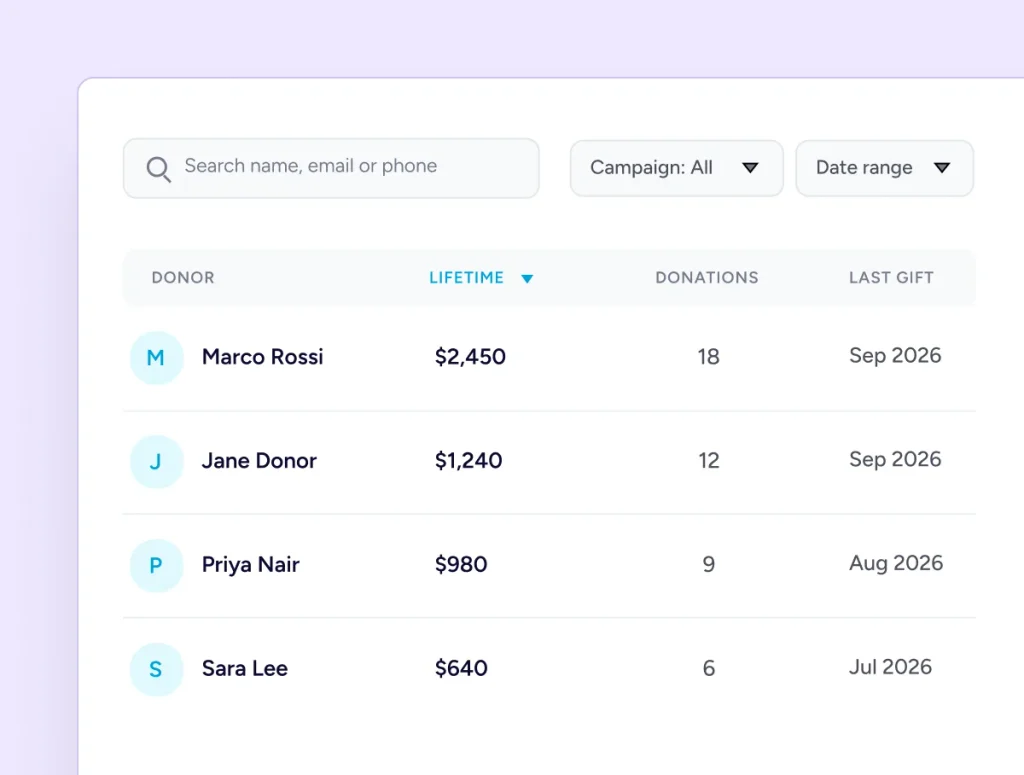Select the $2,450 lifetime amount
The width and height of the screenshot is (1024, 775).
(470, 356)
